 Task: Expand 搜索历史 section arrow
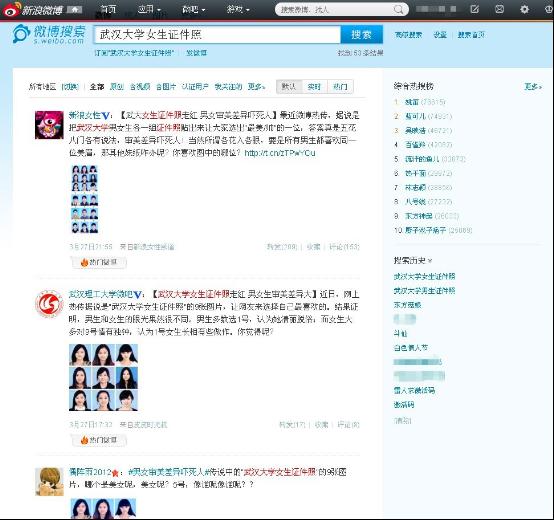tap(430, 261)
